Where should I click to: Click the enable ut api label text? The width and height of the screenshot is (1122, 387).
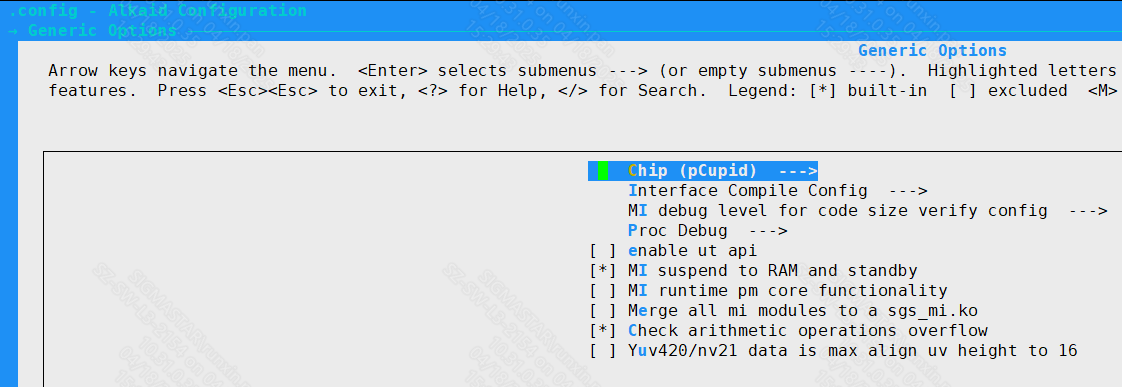(x=692, y=251)
